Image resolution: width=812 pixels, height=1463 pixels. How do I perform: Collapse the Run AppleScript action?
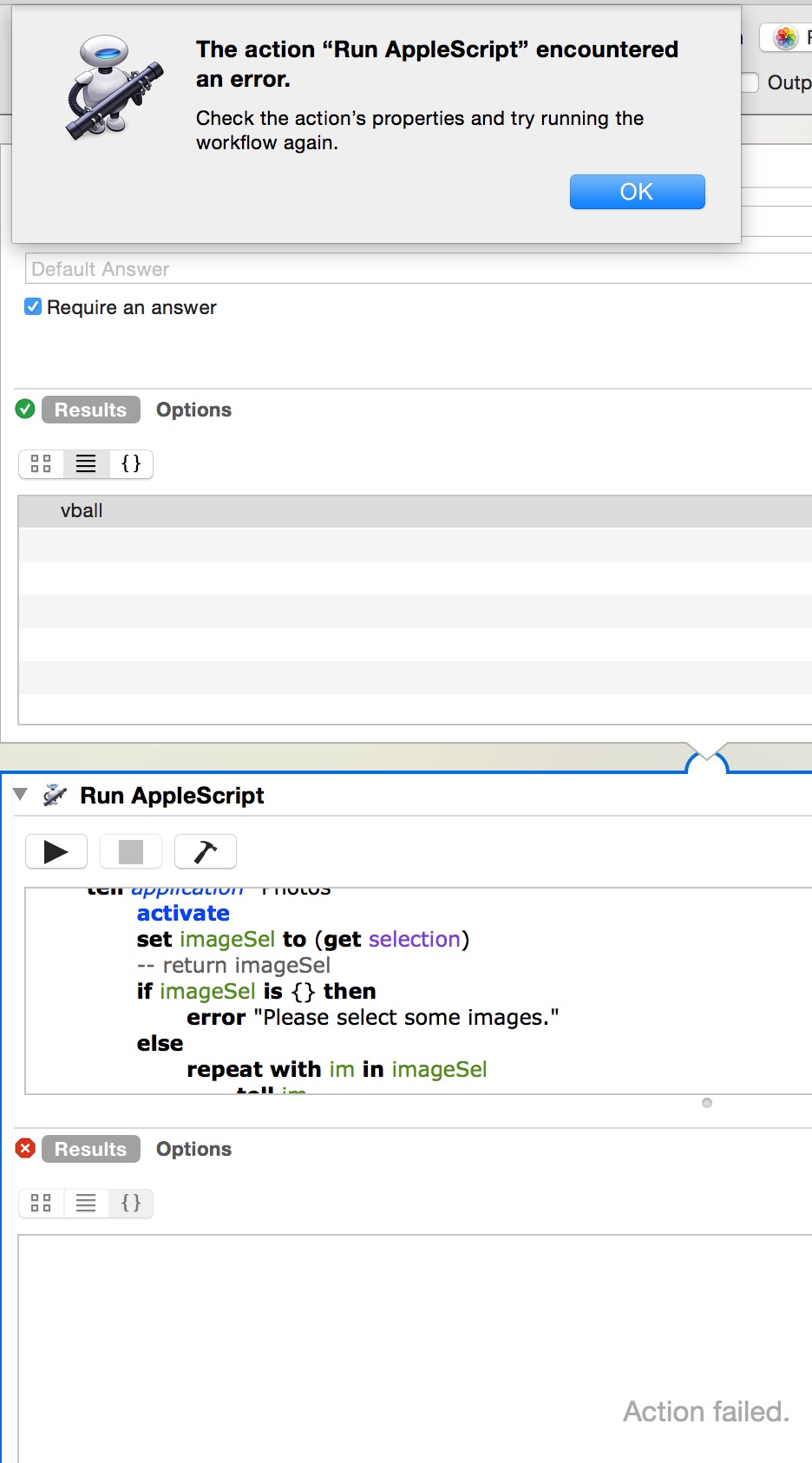tap(21, 795)
